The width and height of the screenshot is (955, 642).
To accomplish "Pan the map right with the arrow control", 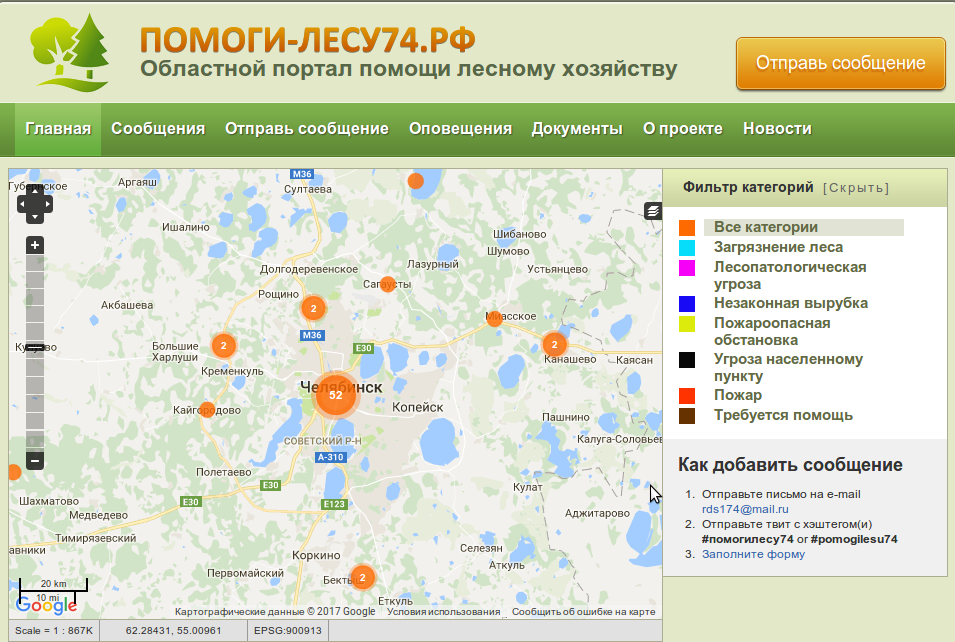I will pos(47,203).
